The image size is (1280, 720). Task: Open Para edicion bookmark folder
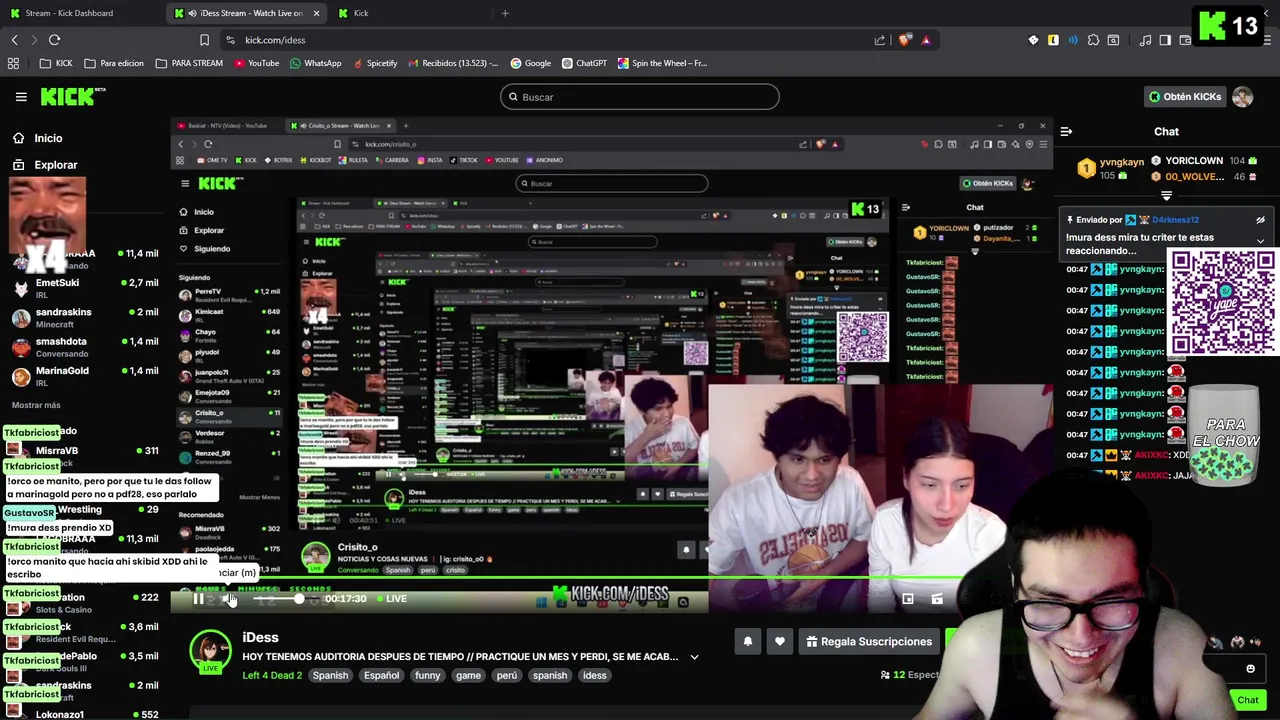[114, 63]
